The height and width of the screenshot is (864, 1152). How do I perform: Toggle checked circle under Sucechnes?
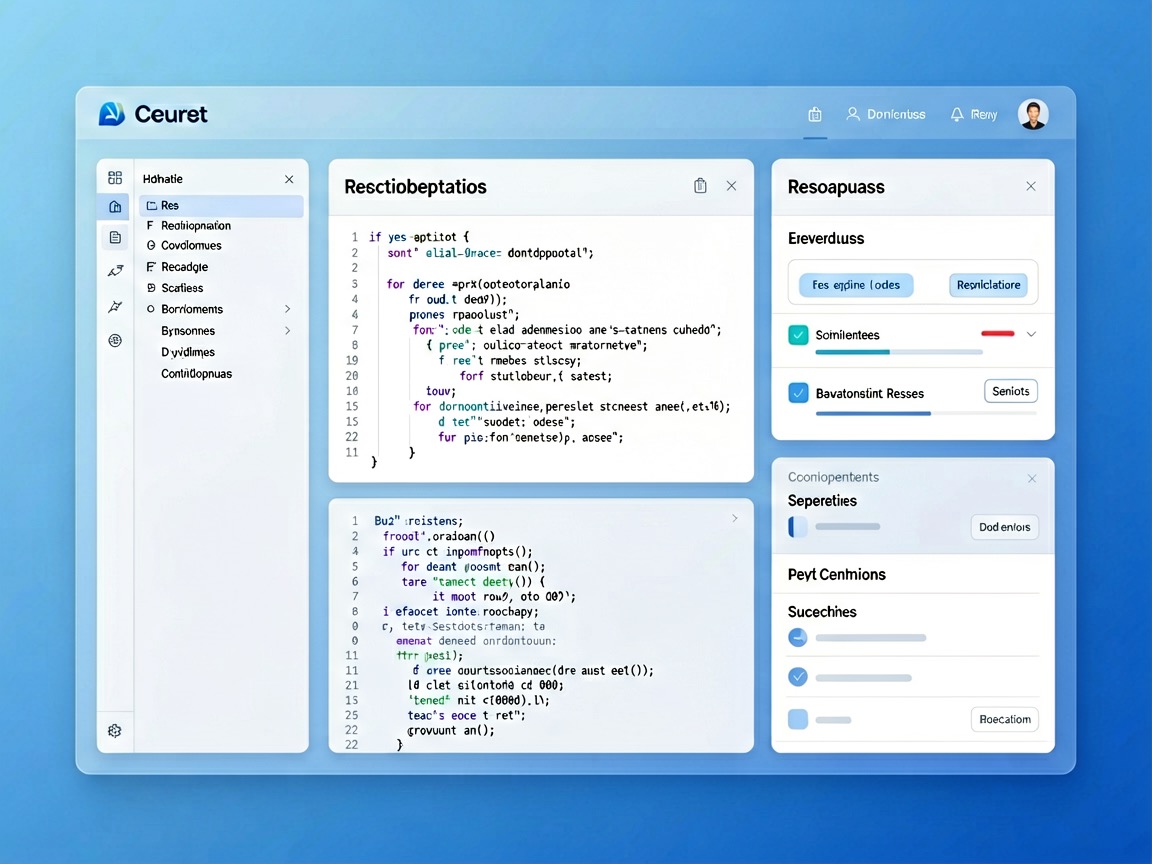click(x=798, y=677)
